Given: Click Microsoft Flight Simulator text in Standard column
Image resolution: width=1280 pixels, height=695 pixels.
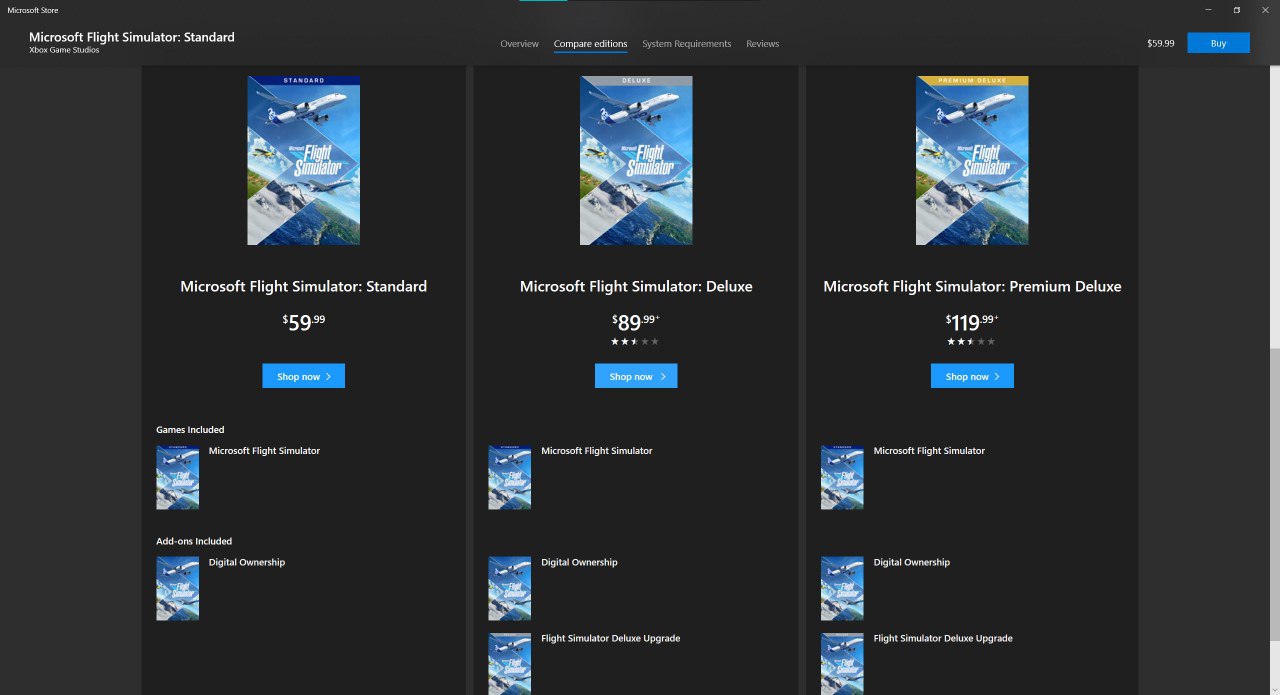Looking at the screenshot, I should 264,451.
